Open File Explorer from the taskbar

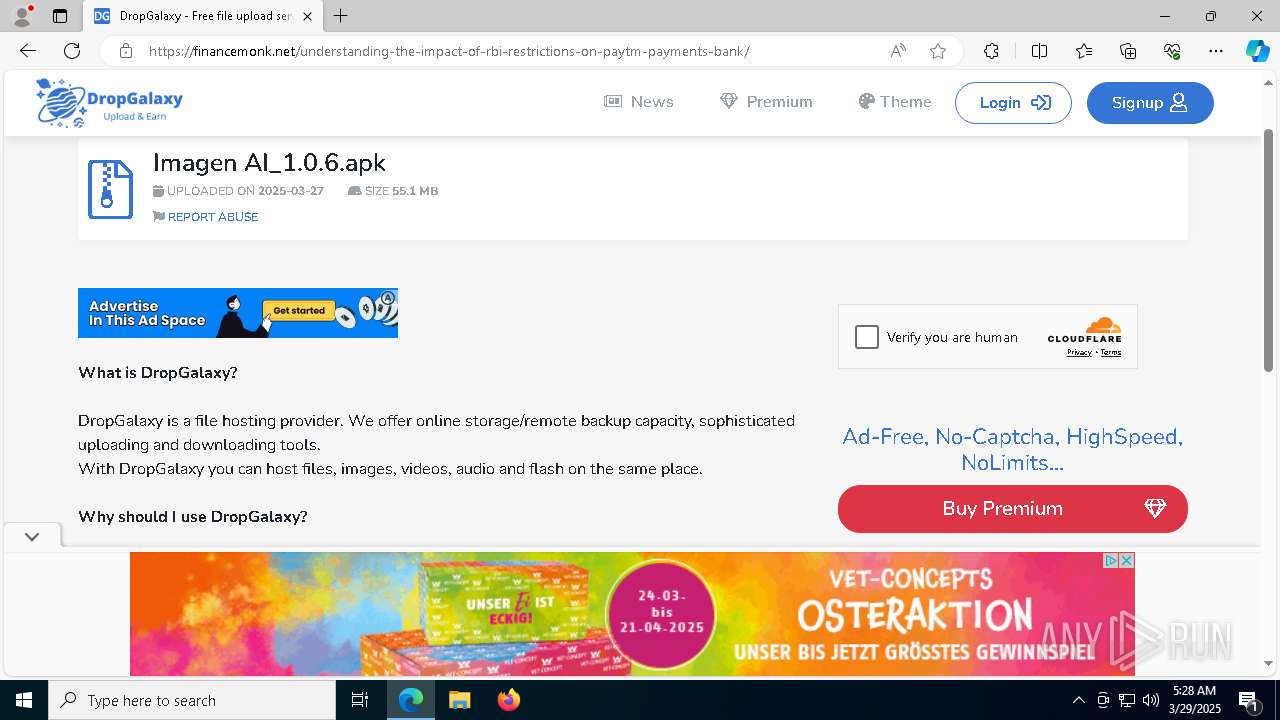[x=459, y=700]
